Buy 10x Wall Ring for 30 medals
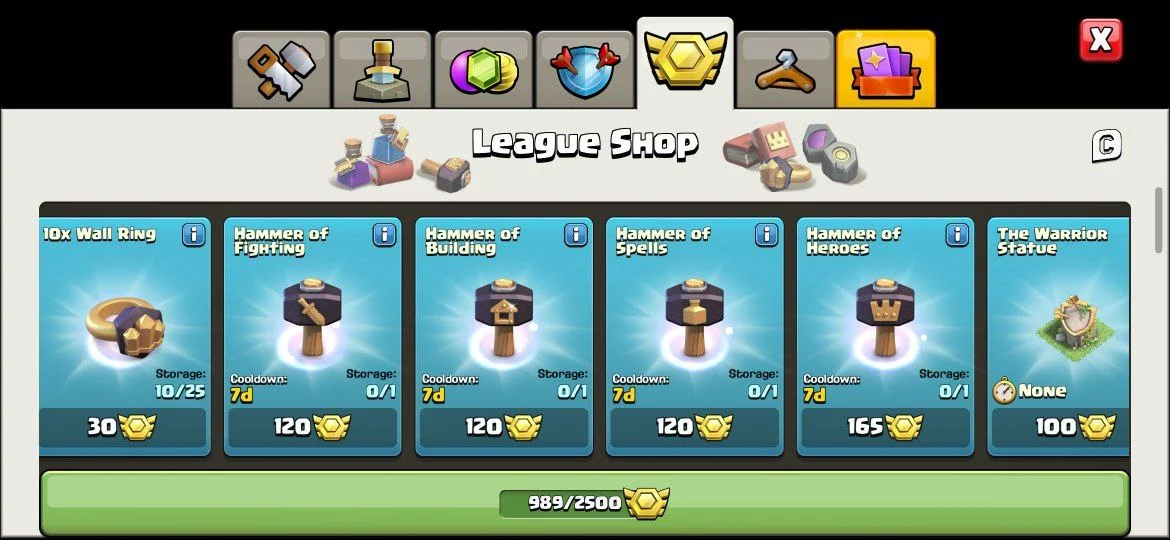The width and height of the screenshot is (1170, 540). coord(123,427)
